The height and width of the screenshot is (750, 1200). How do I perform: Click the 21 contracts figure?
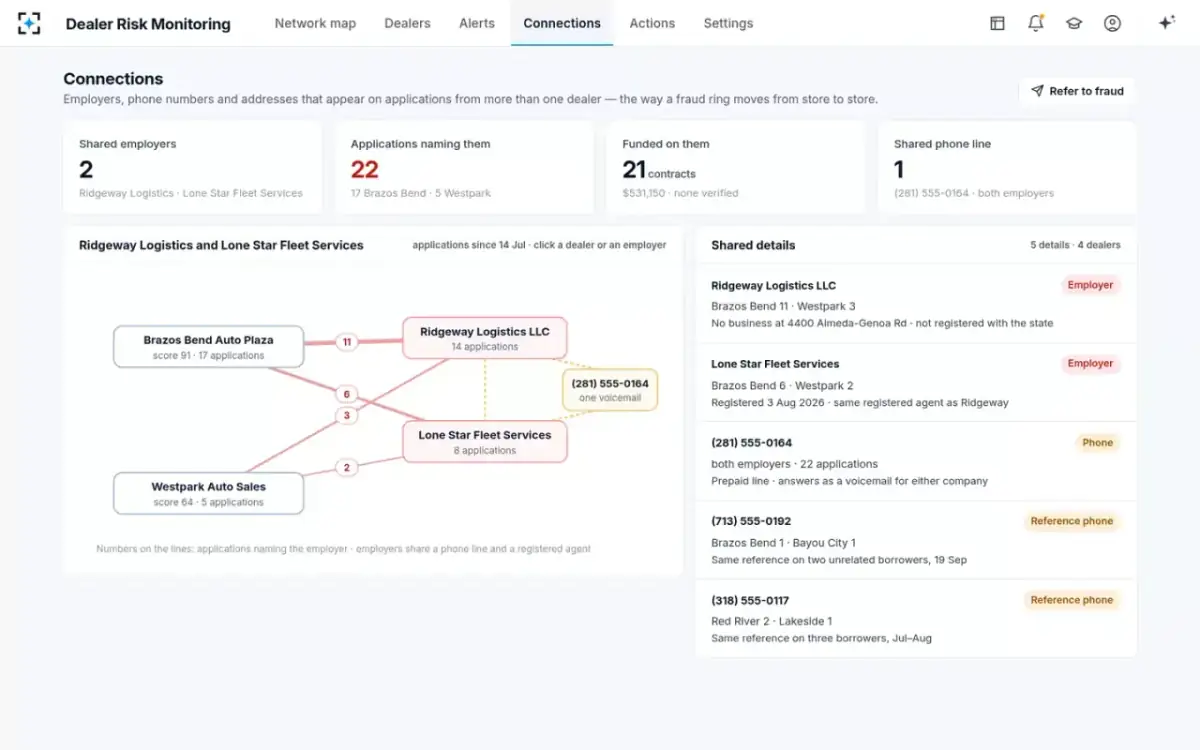[659, 170]
